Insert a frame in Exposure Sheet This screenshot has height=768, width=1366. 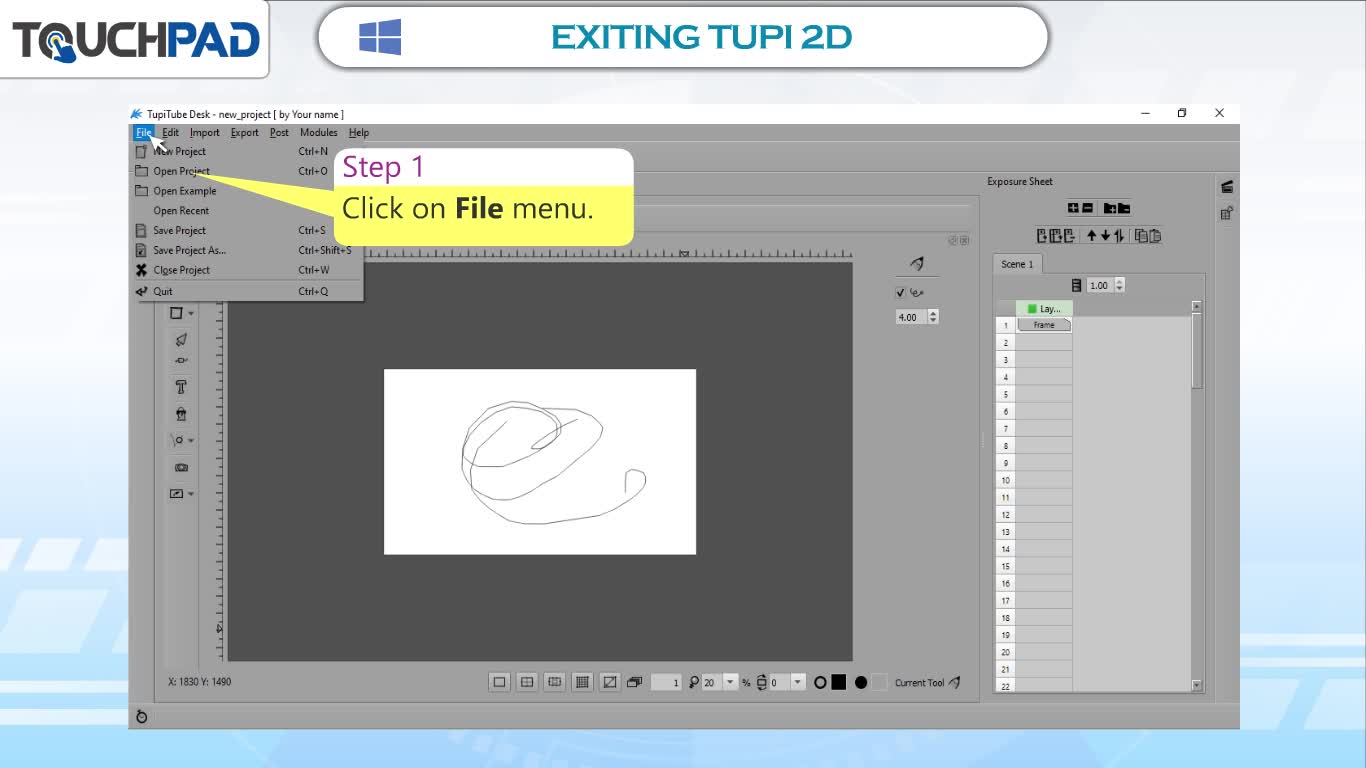point(1042,236)
